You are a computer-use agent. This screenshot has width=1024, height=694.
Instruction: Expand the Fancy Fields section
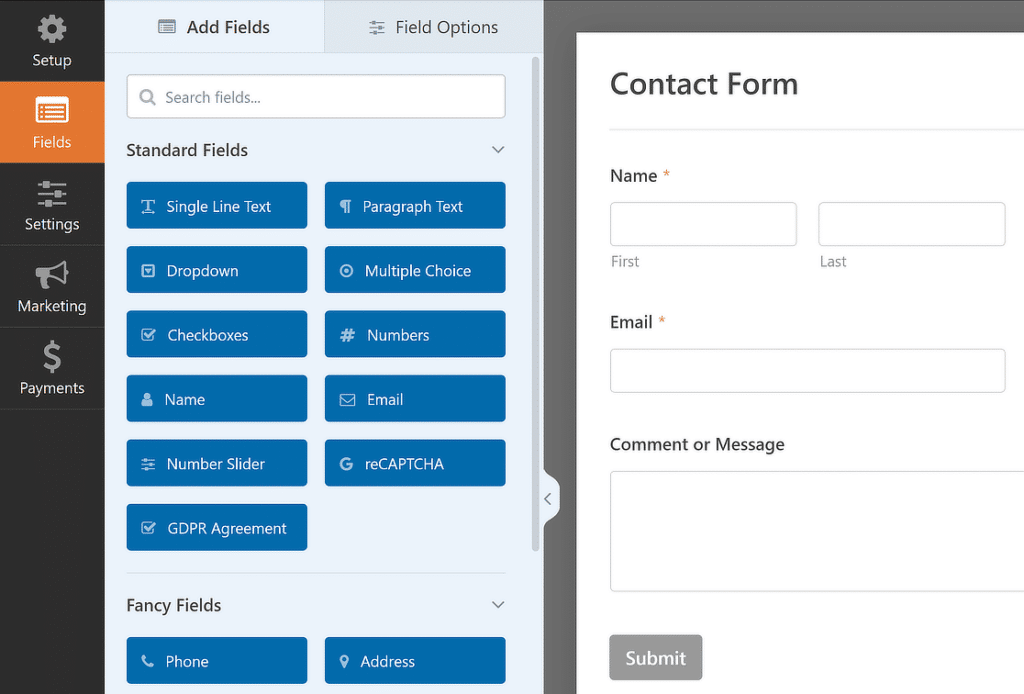(x=497, y=605)
